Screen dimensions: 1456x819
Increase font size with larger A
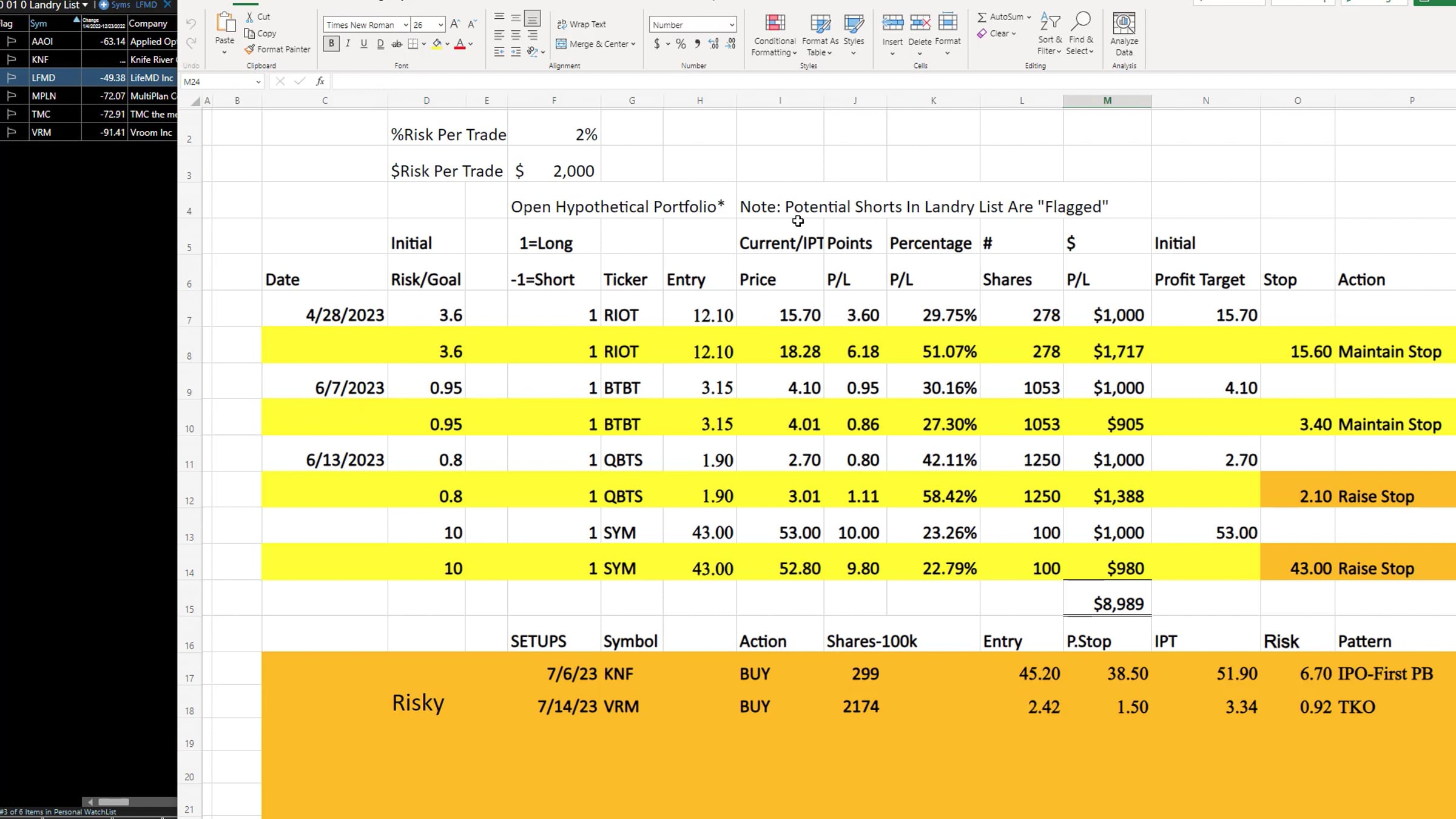(455, 24)
